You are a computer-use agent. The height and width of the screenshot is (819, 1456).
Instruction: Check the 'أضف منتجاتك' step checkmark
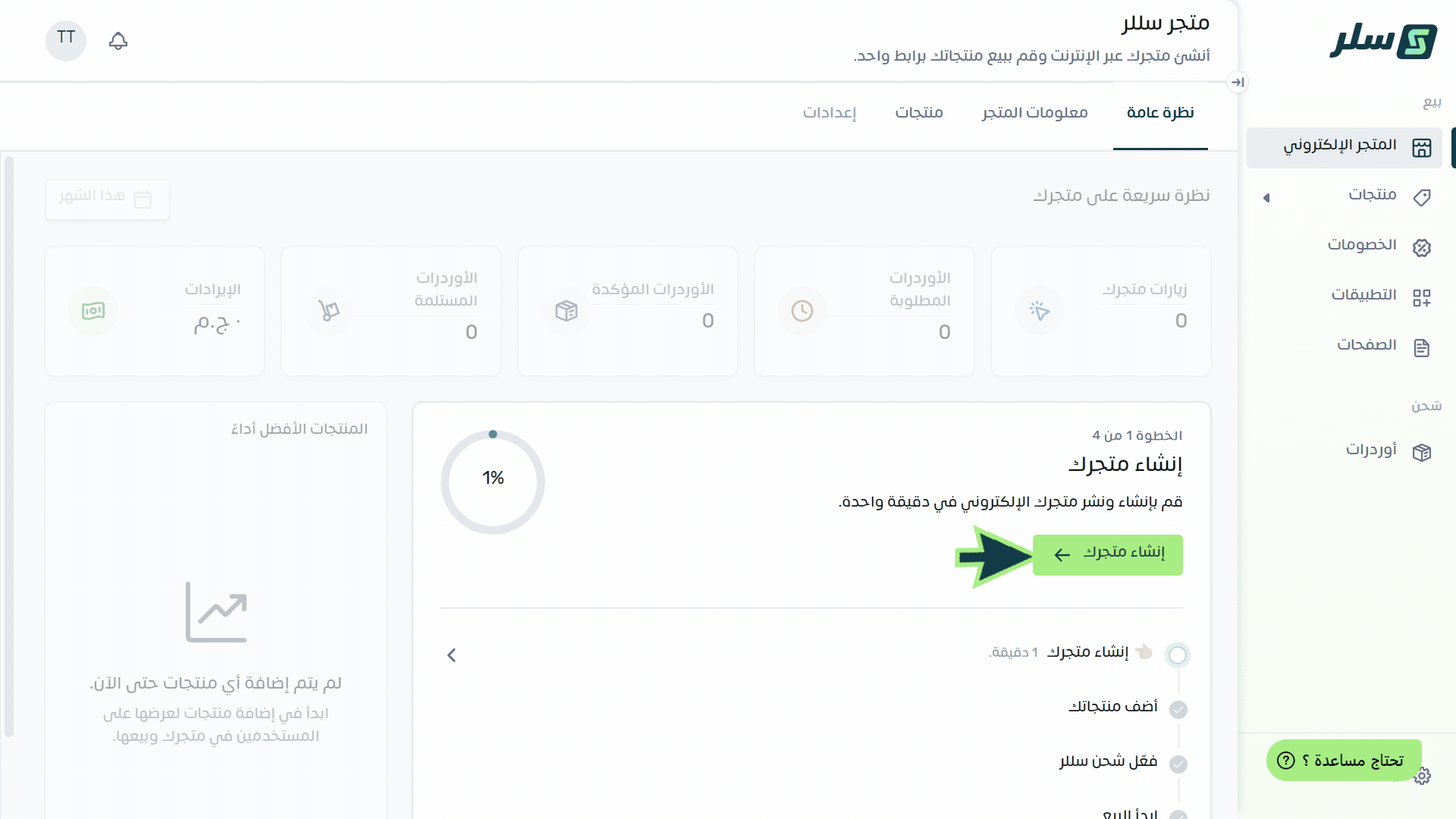1178,709
